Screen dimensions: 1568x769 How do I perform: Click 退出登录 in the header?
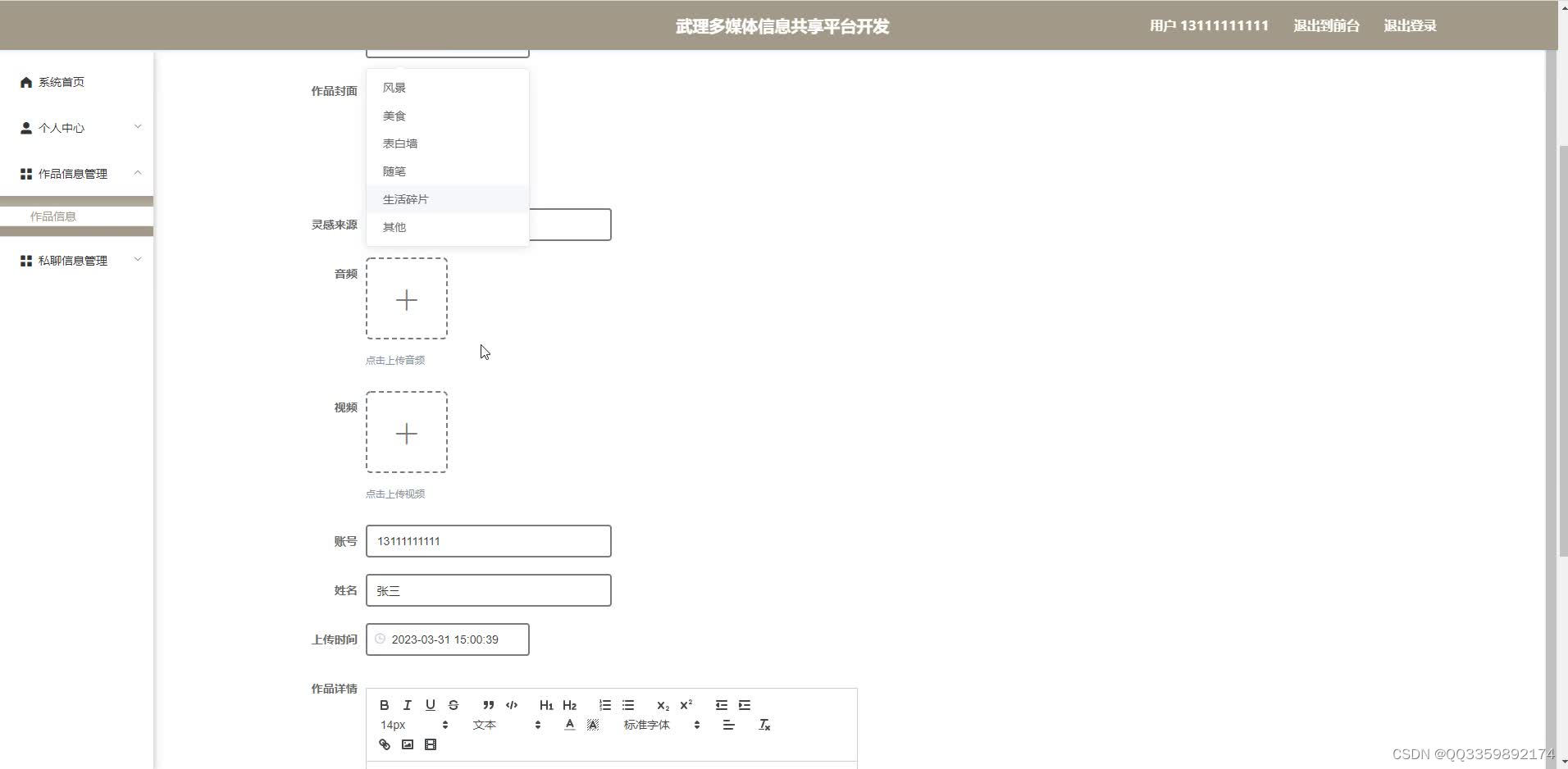(1410, 25)
